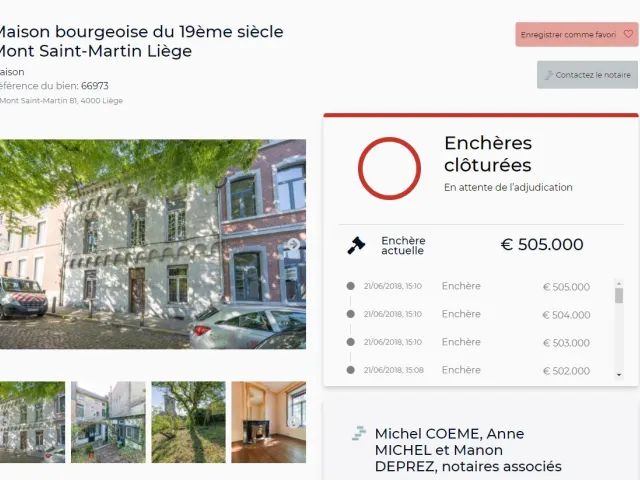Select the house facade thumbnail
This screenshot has height=480, width=640.
[x=32, y=422]
